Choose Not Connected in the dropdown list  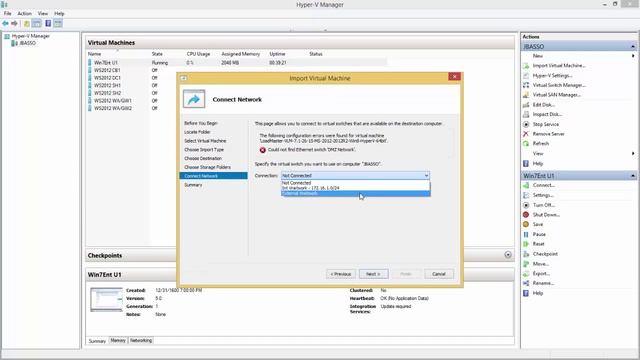pyautogui.click(x=356, y=183)
